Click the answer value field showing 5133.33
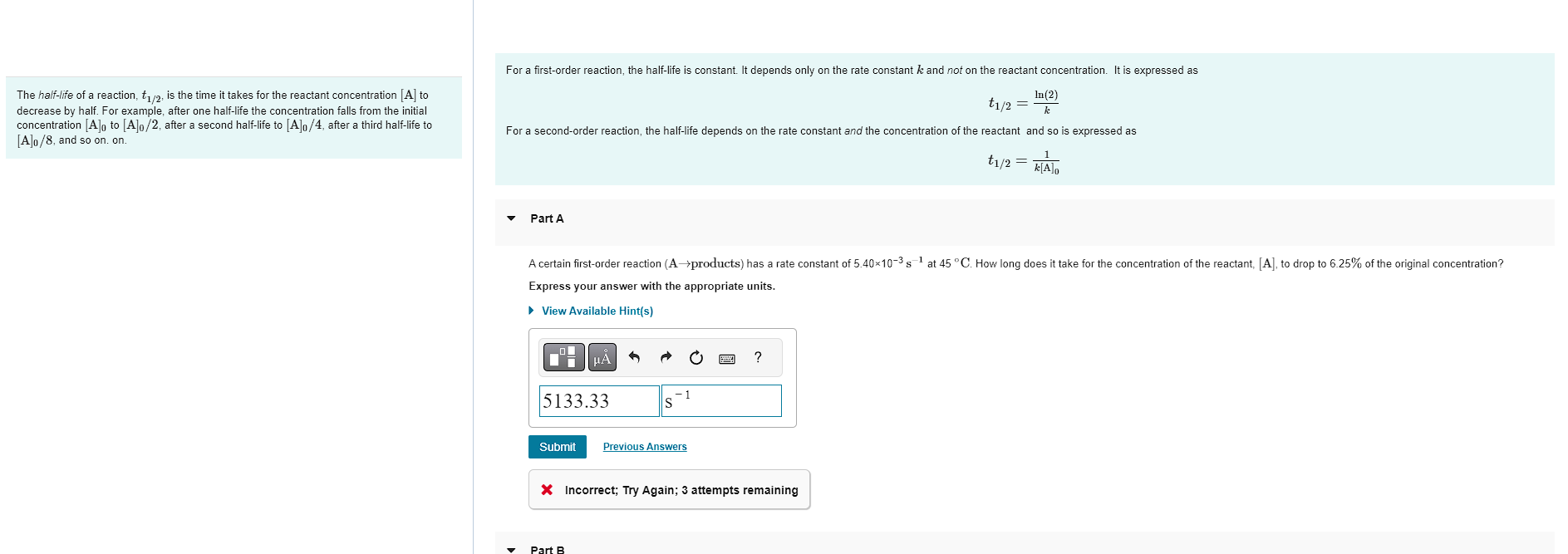Viewport: 1568px width, 554px height. click(598, 400)
